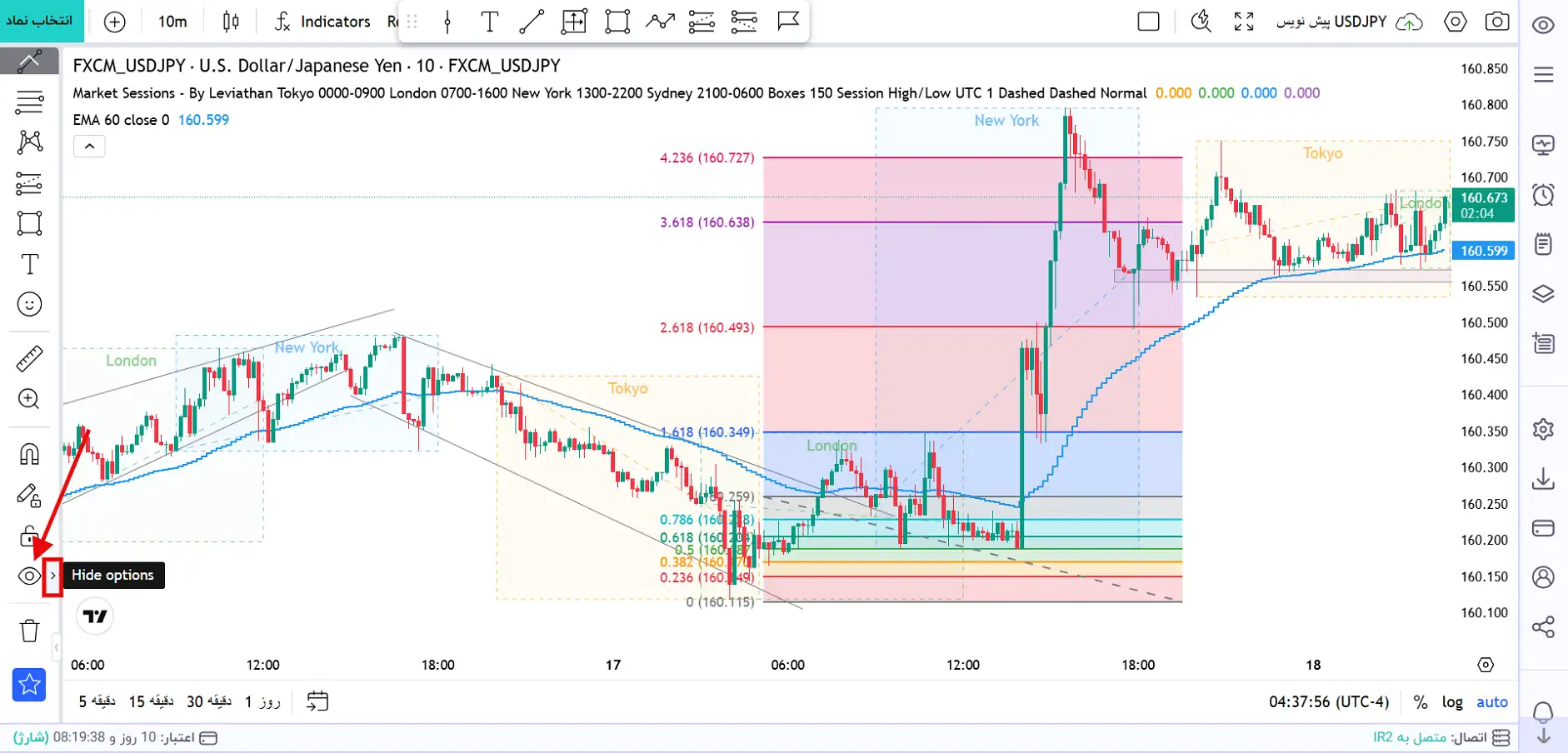This screenshot has height=753, width=1568.
Task: Switch to the 1-day range tab
Action: pos(262,701)
